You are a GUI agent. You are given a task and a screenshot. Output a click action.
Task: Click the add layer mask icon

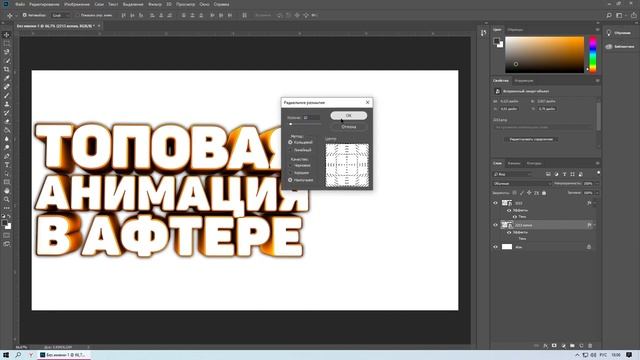click(554, 346)
